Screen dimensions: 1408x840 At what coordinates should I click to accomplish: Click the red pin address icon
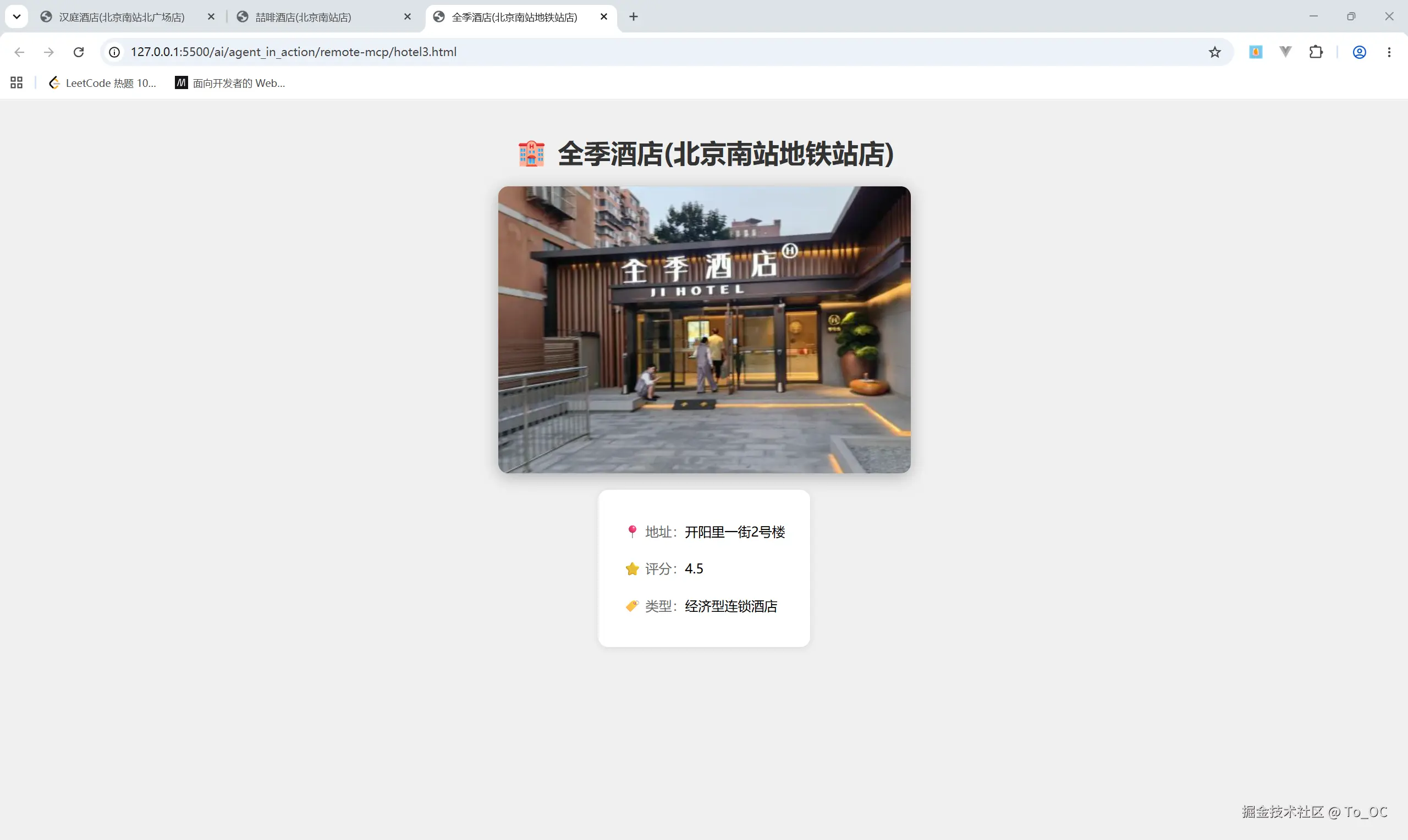coord(632,532)
